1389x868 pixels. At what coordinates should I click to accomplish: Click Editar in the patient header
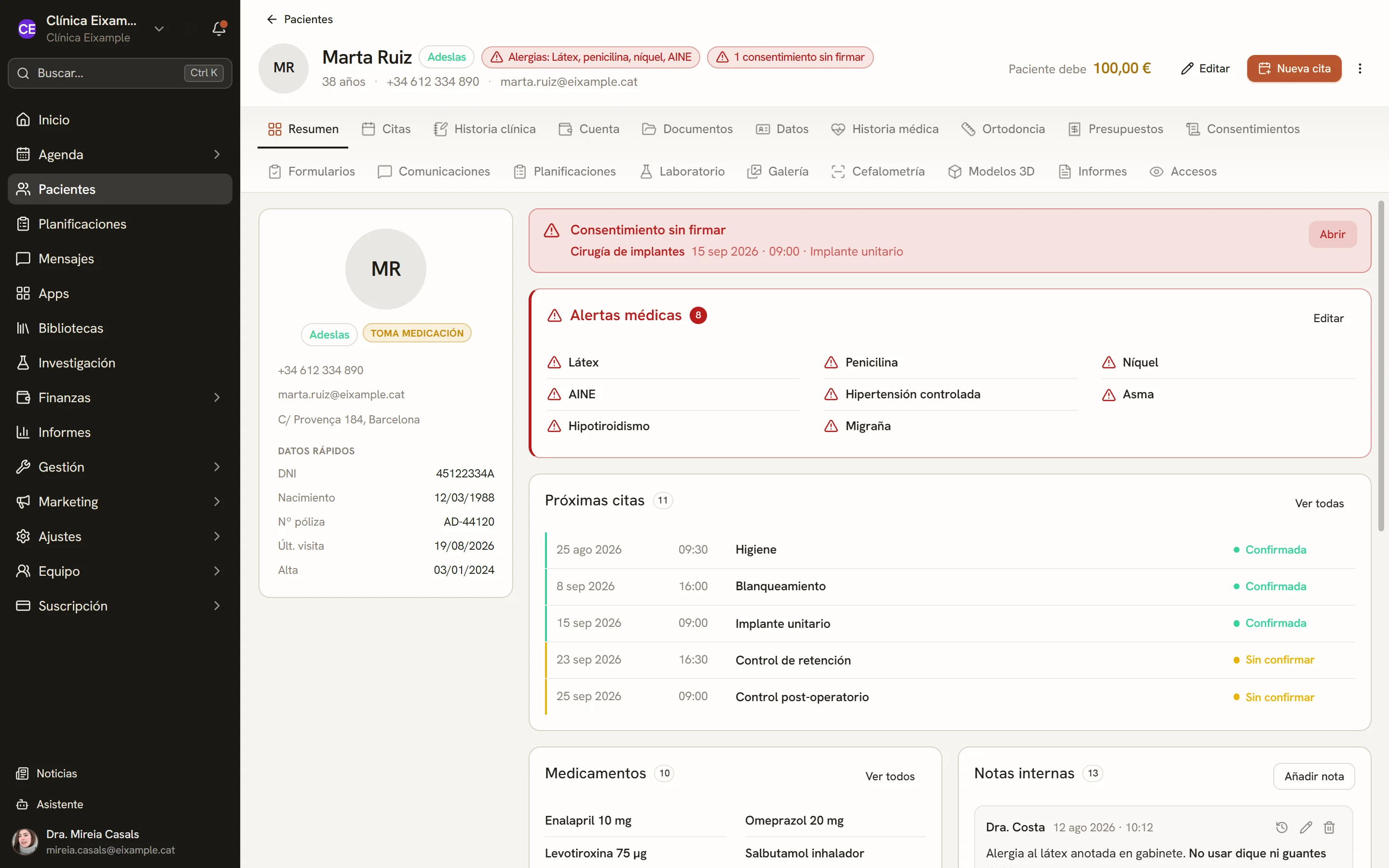pos(1205,68)
